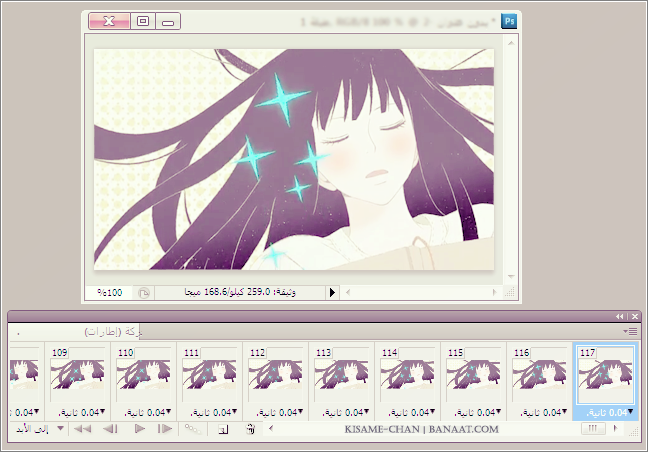Open the animation panel flyout menu

click(630, 330)
